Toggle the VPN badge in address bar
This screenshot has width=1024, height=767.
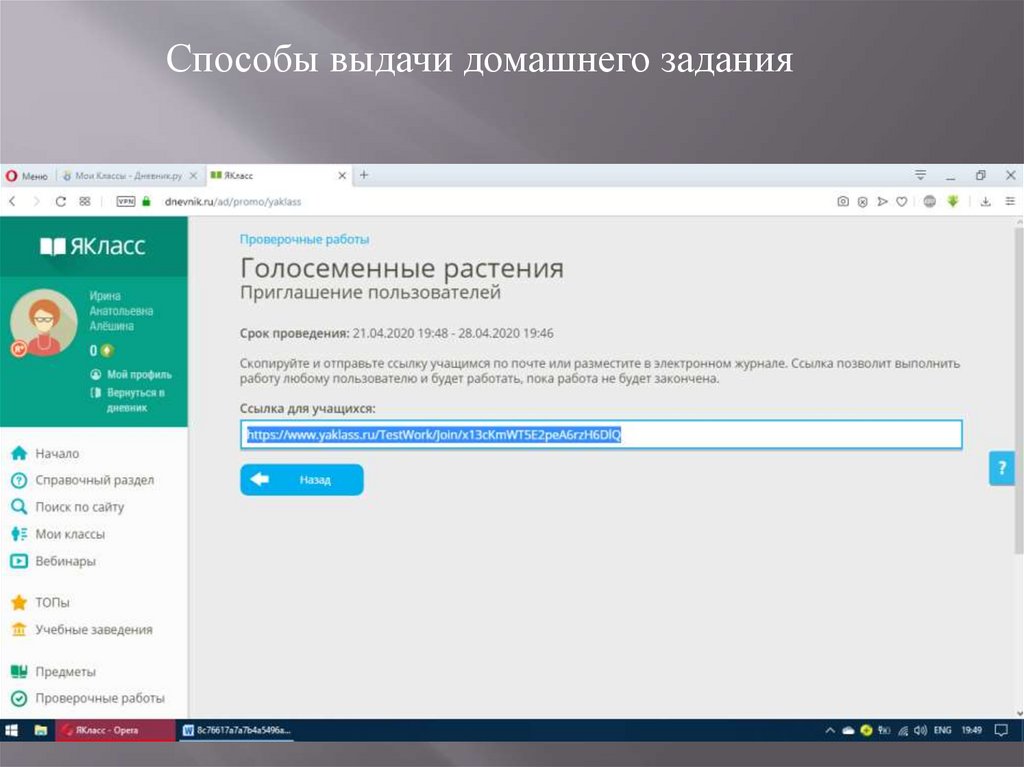pyautogui.click(x=126, y=201)
